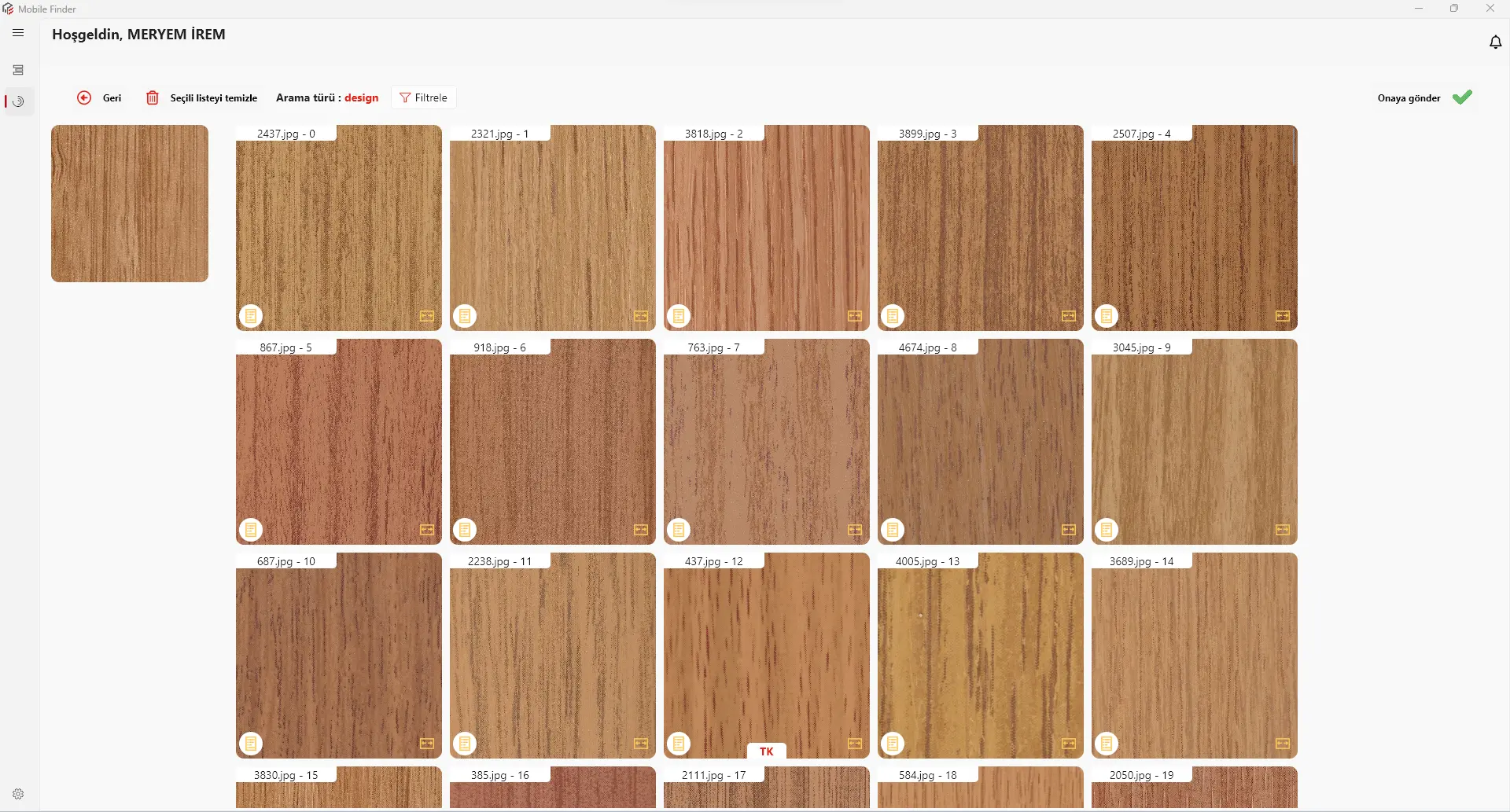Viewport: 1510px width, 812px height.
Task: Click the compare icon on 2437.jpg
Action: (x=427, y=316)
